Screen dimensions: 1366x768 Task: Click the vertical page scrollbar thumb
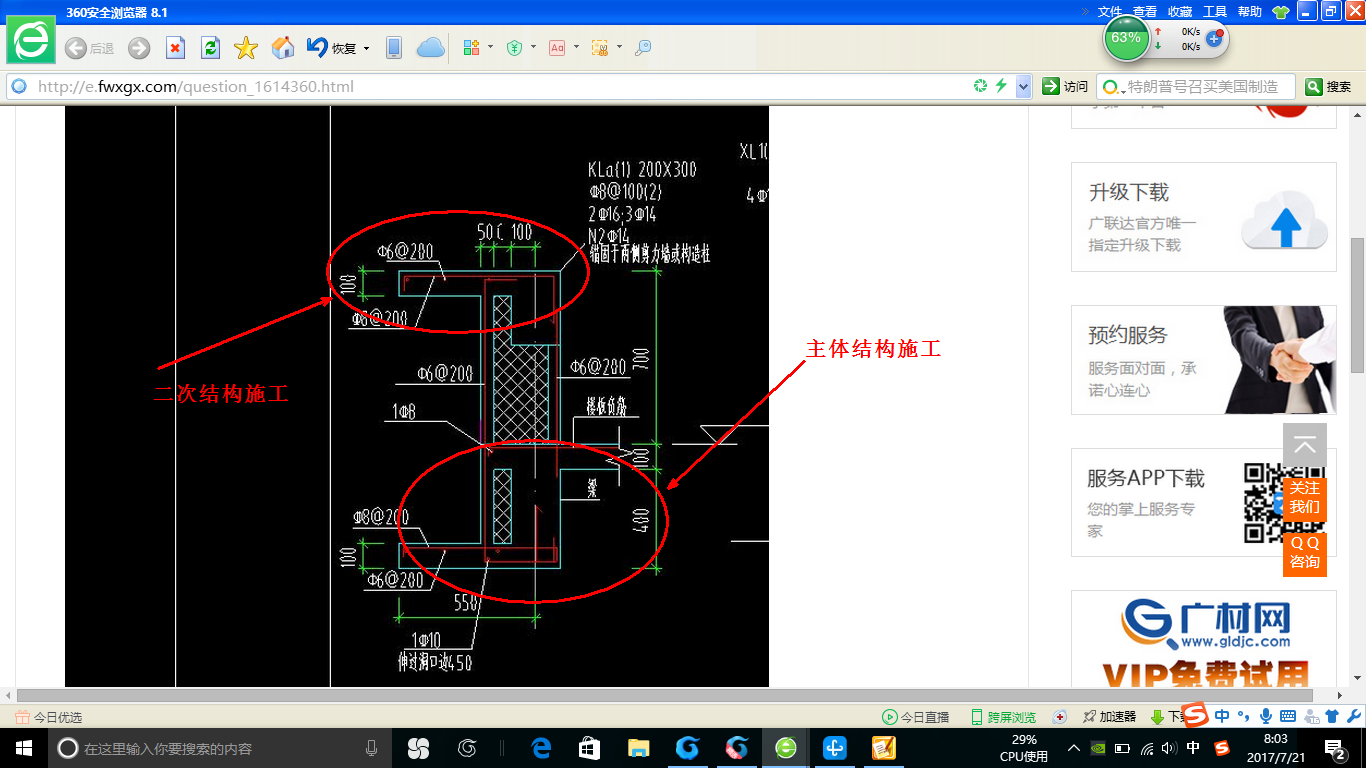tap(1357, 305)
